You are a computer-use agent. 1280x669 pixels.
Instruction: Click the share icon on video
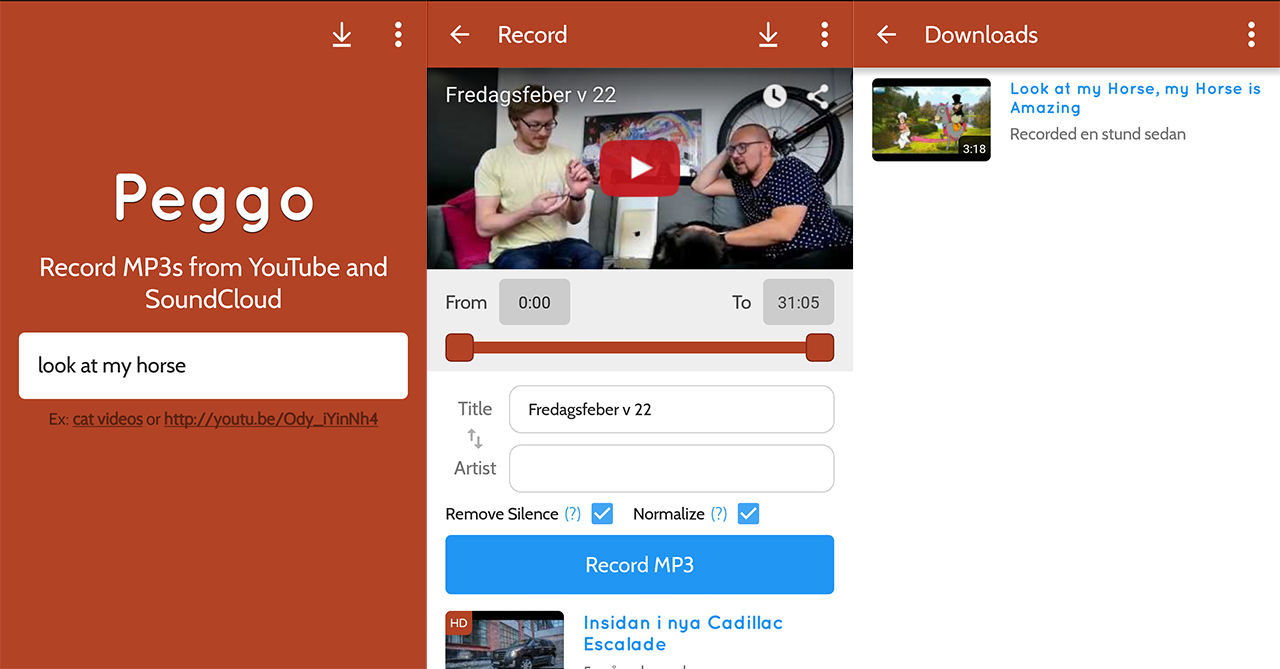tap(818, 96)
